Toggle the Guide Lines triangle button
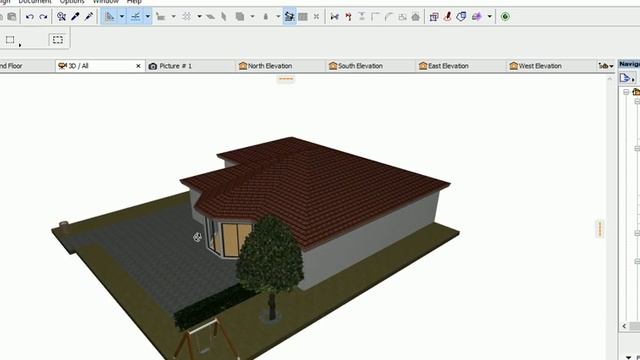The height and width of the screenshot is (360, 640). tap(109, 17)
